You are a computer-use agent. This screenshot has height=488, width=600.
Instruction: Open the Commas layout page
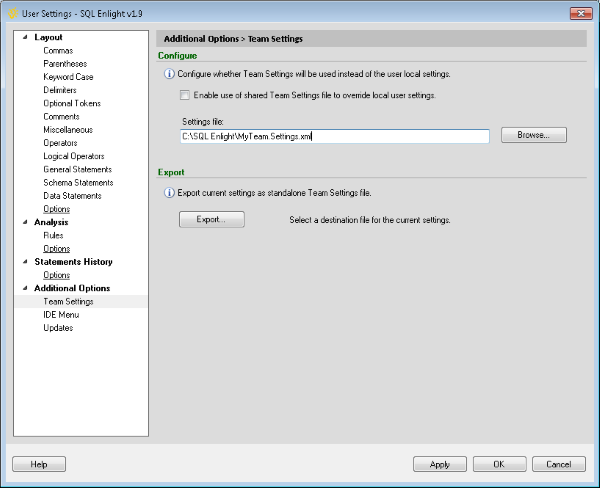[x=58, y=51]
